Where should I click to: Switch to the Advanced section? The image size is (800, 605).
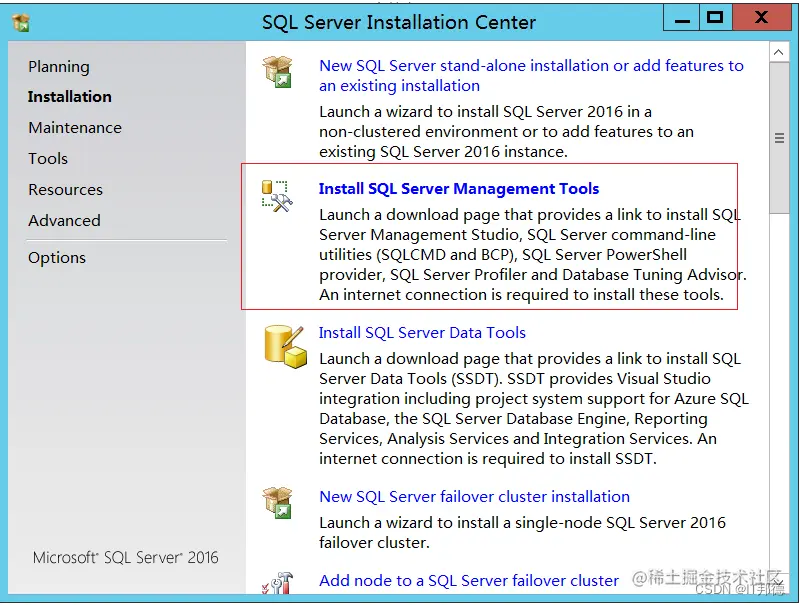click(64, 221)
